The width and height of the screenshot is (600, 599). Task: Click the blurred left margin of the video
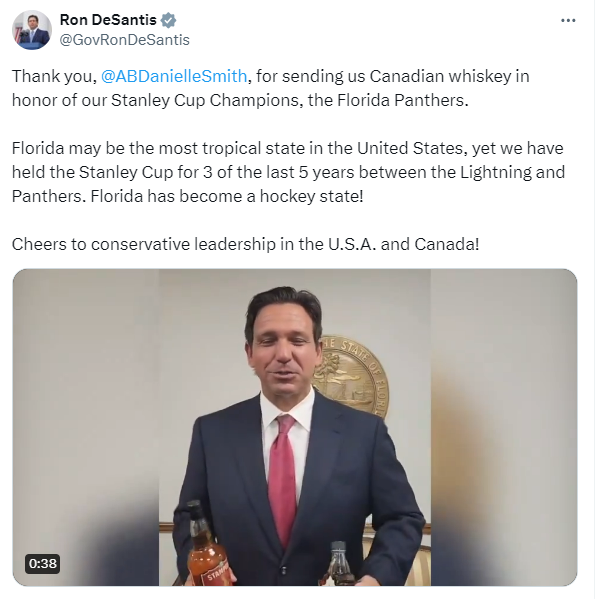tap(86, 428)
